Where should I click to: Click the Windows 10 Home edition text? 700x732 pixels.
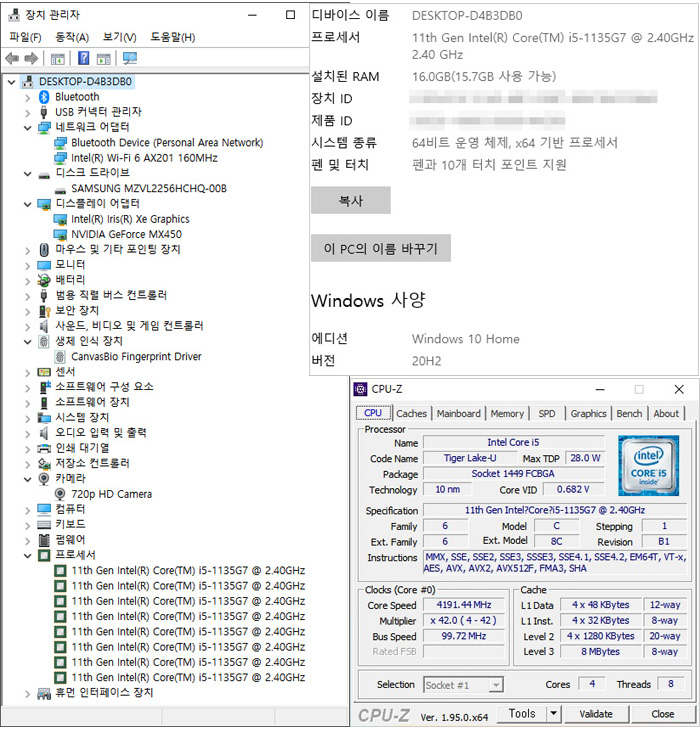coord(466,339)
